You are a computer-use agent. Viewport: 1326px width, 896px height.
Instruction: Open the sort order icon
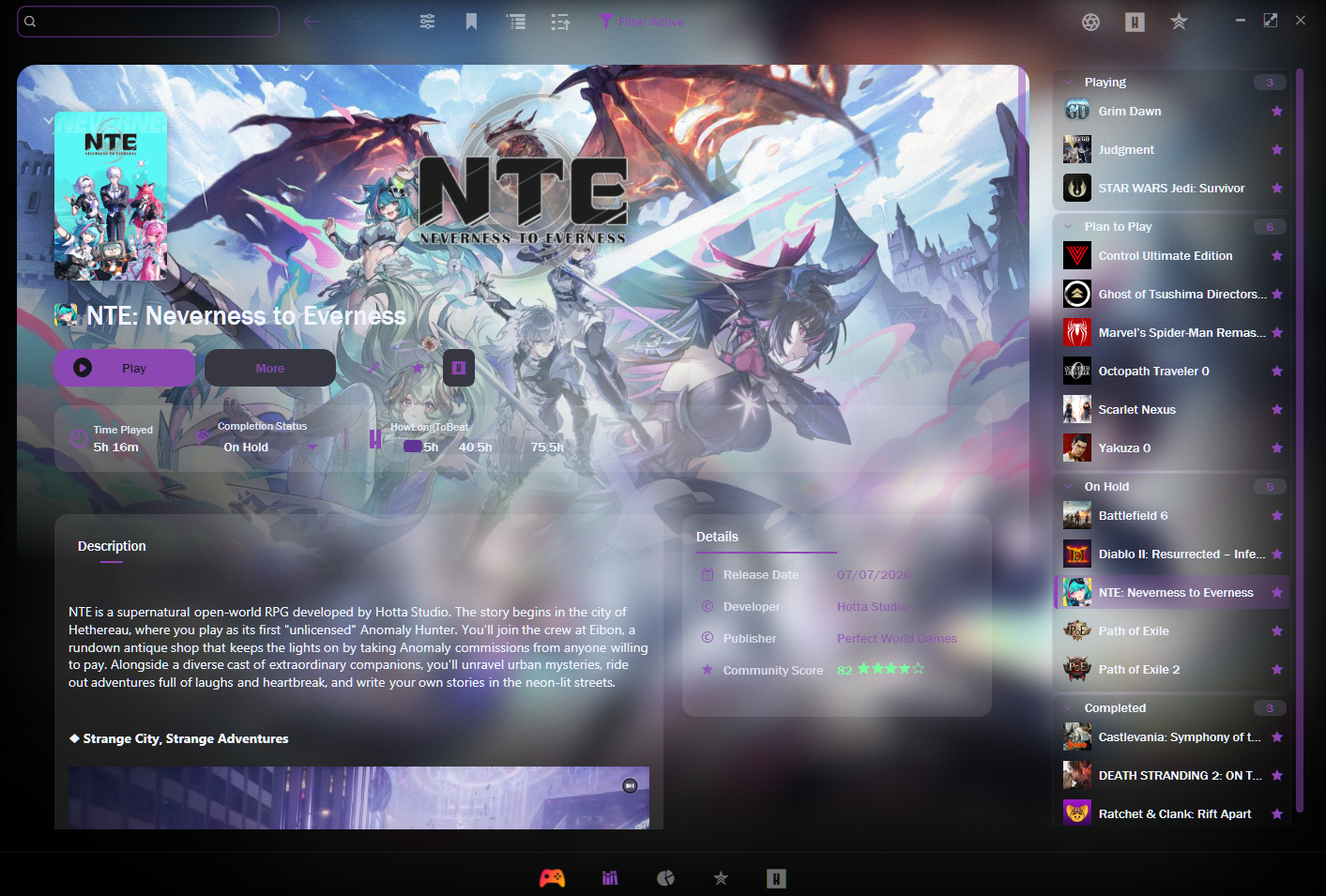pos(560,22)
